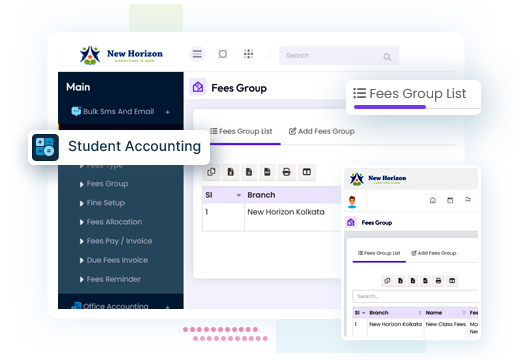Click column visibility button in mobile preview
520x360 pixels.
point(452,281)
